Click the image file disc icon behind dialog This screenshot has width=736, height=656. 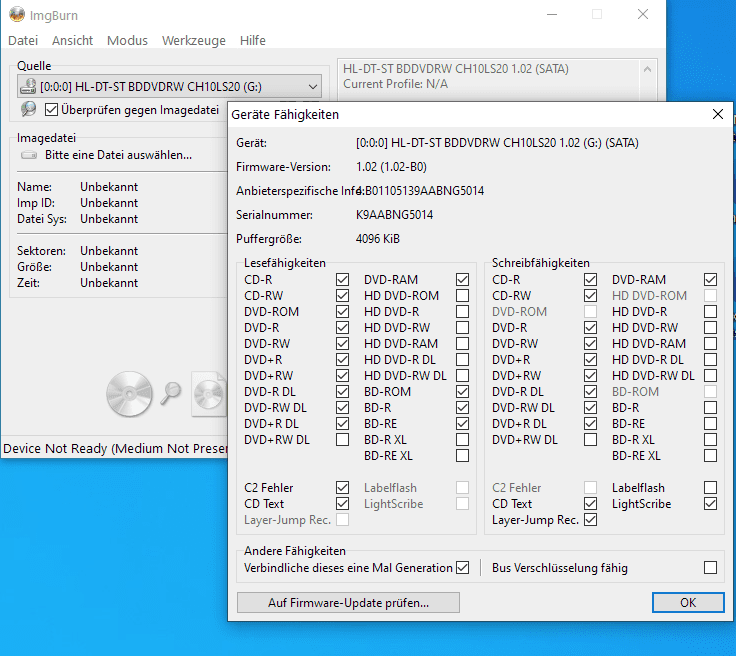pos(209,394)
